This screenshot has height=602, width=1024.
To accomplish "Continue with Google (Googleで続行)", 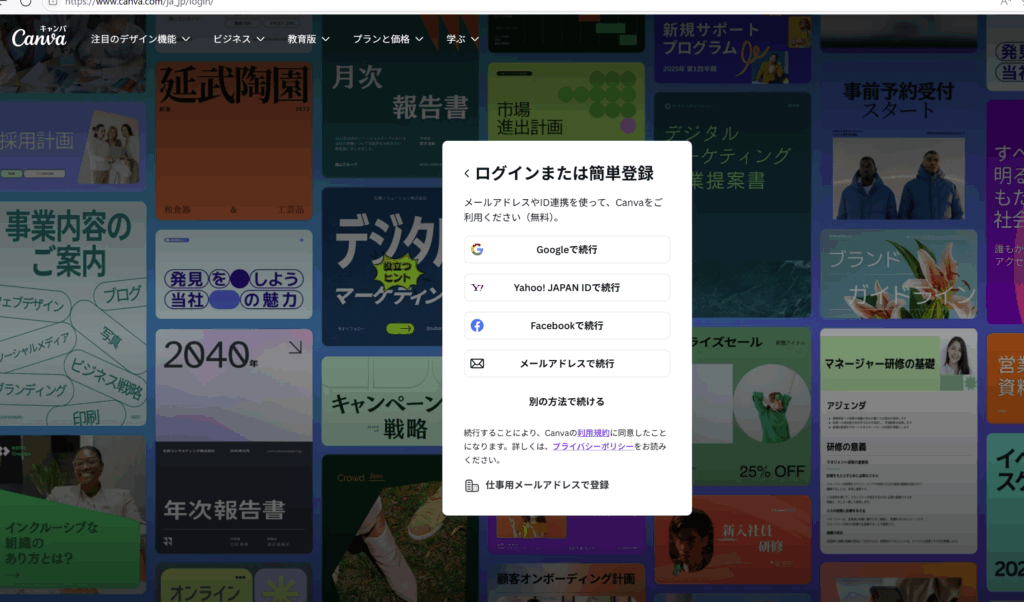I will pyautogui.click(x=567, y=249).
